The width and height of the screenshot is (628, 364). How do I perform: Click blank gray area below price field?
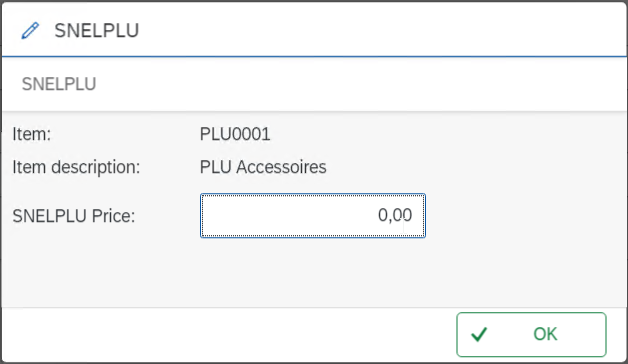coord(312,272)
